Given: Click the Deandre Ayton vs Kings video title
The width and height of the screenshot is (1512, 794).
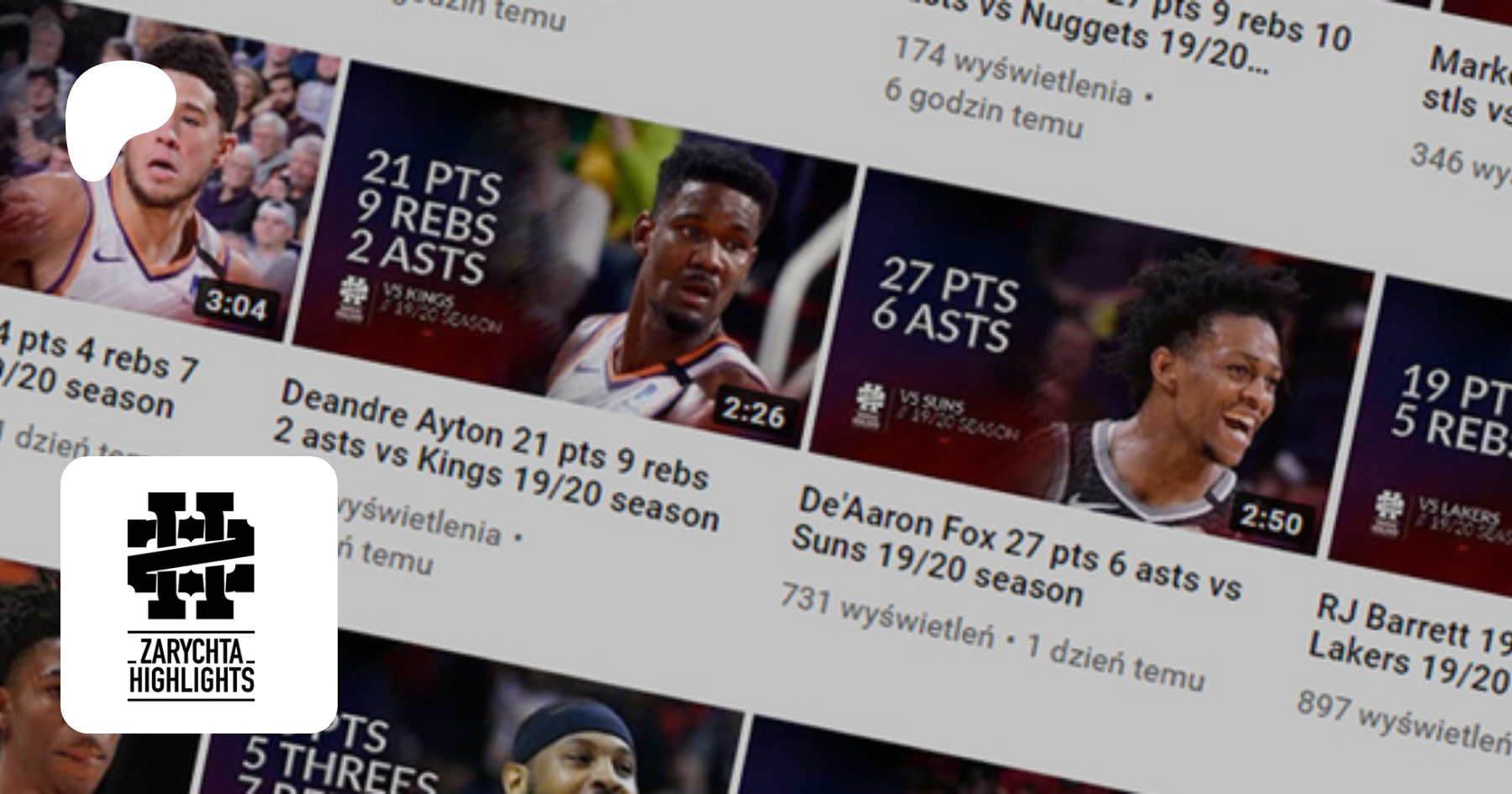Looking at the screenshot, I should pyautogui.click(x=496, y=454).
